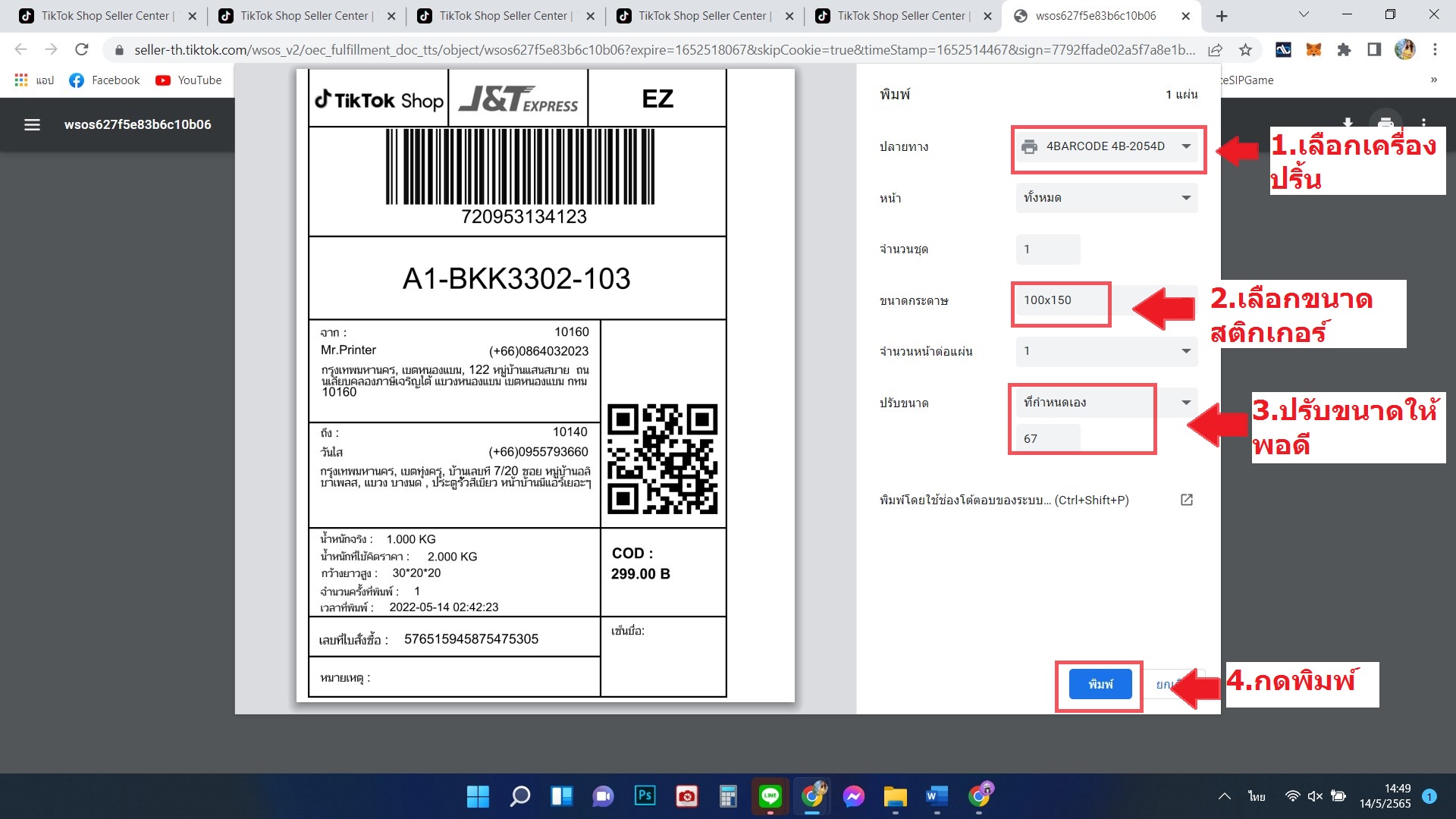Viewport: 1456px width, 819px height.
Task: Click the copies number field
Action: pos(1048,249)
